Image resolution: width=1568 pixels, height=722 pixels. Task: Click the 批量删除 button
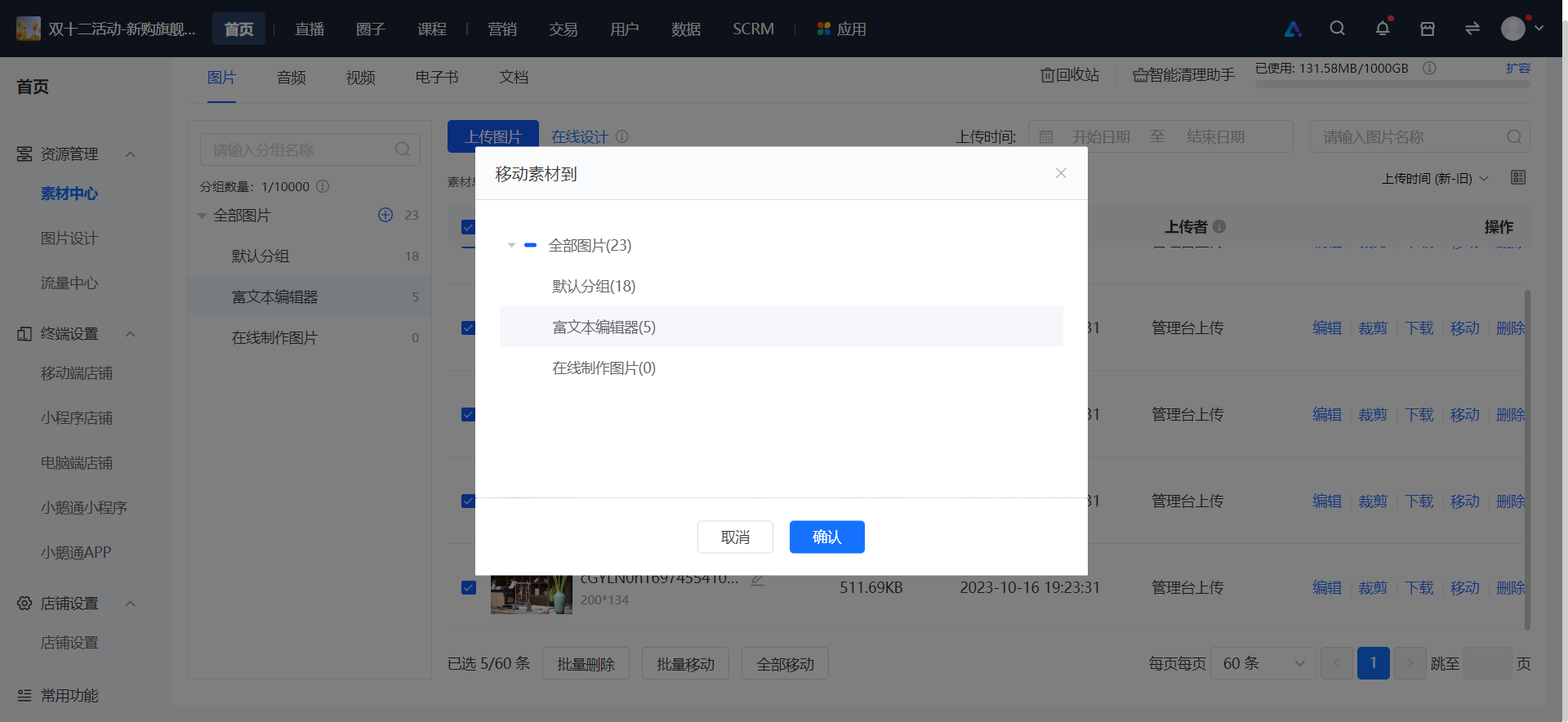point(586,664)
